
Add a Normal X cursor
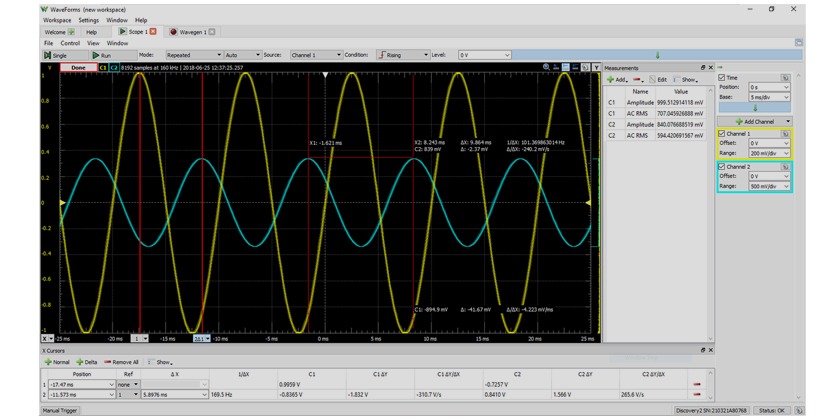click(x=57, y=362)
